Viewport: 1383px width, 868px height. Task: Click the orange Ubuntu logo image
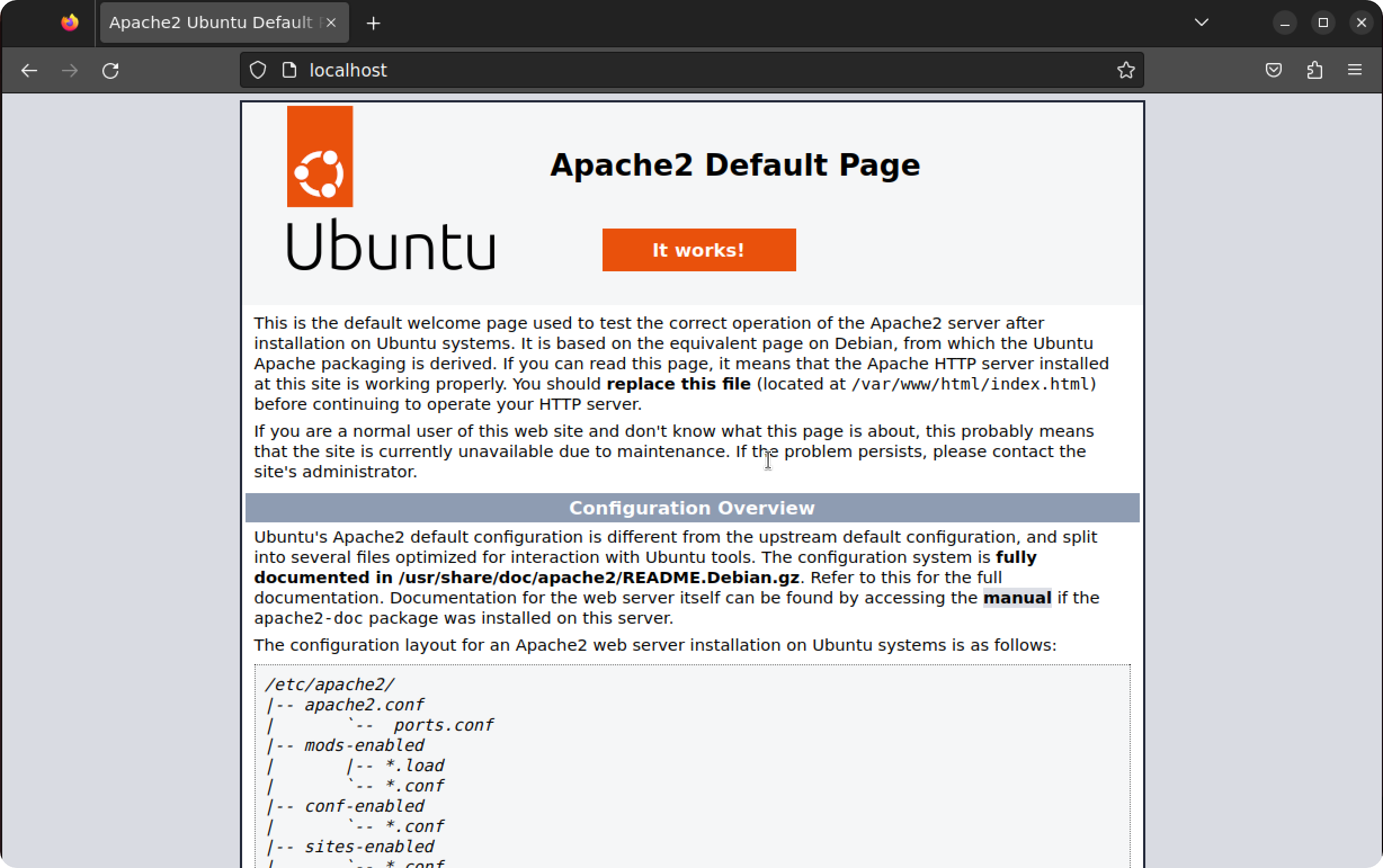click(320, 156)
